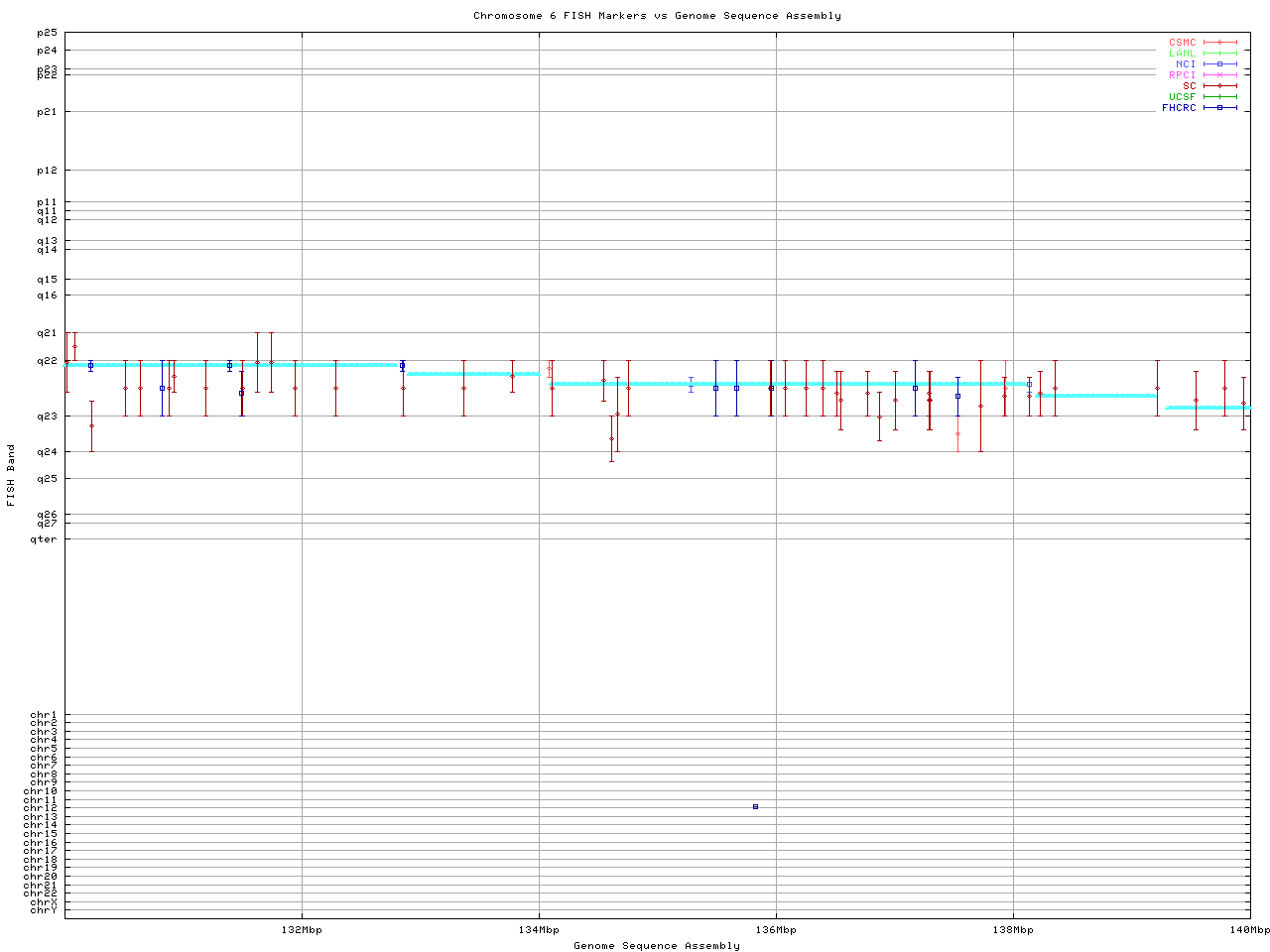1270x952 pixels.
Task: Click the LANL green line sample in legend
Action: point(1219,54)
